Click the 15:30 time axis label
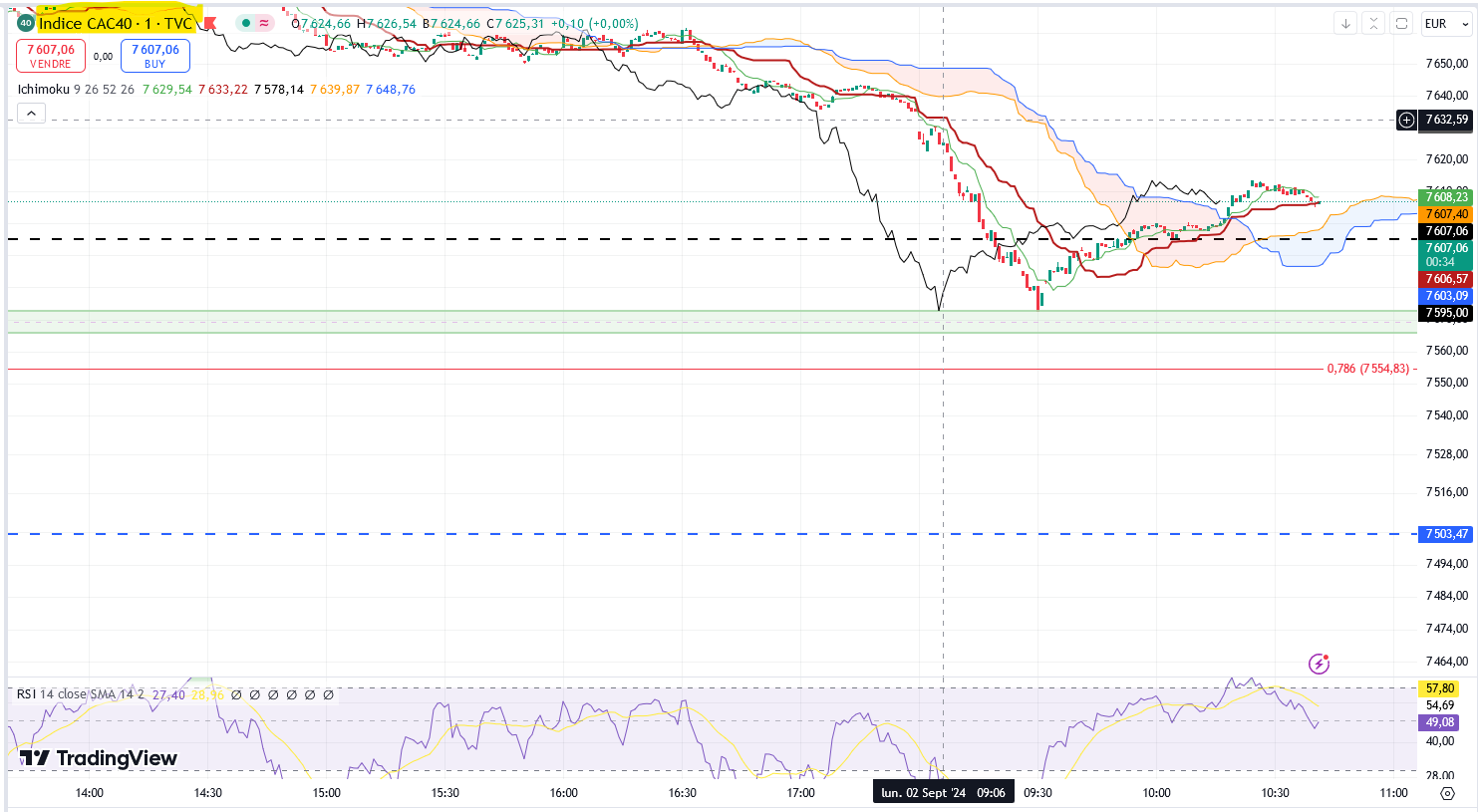The height and width of the screenshot is (812, 1478). pos(445,793)
